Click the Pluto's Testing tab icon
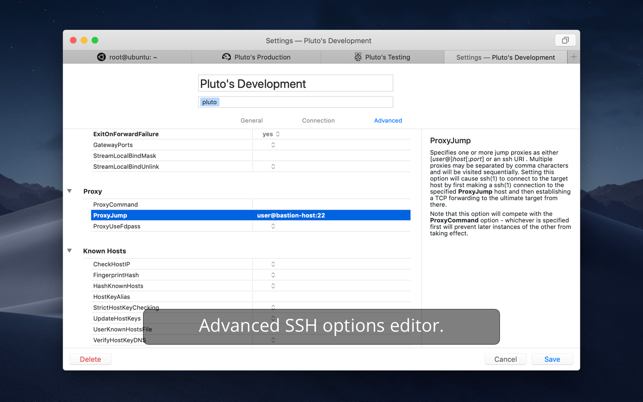Viewport: 643px width, 402px height. pos(358,57)
